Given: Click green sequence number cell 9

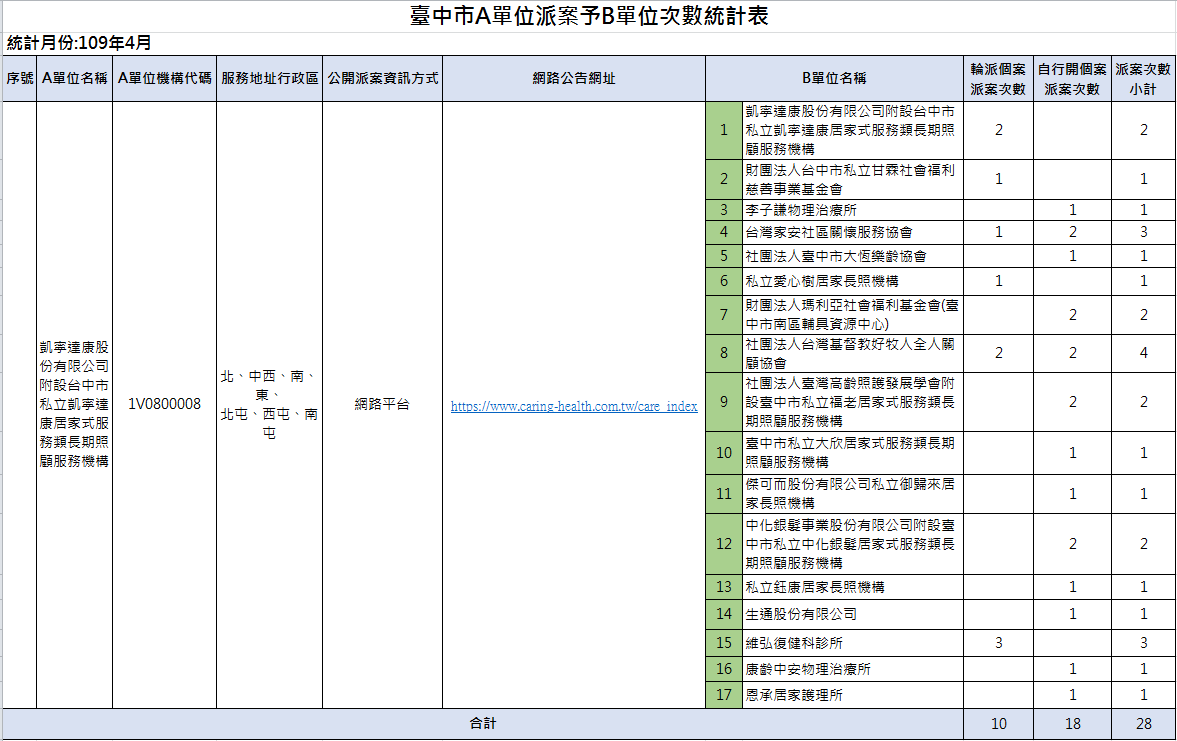Looking at the screenshot, I should pos(724,402).
